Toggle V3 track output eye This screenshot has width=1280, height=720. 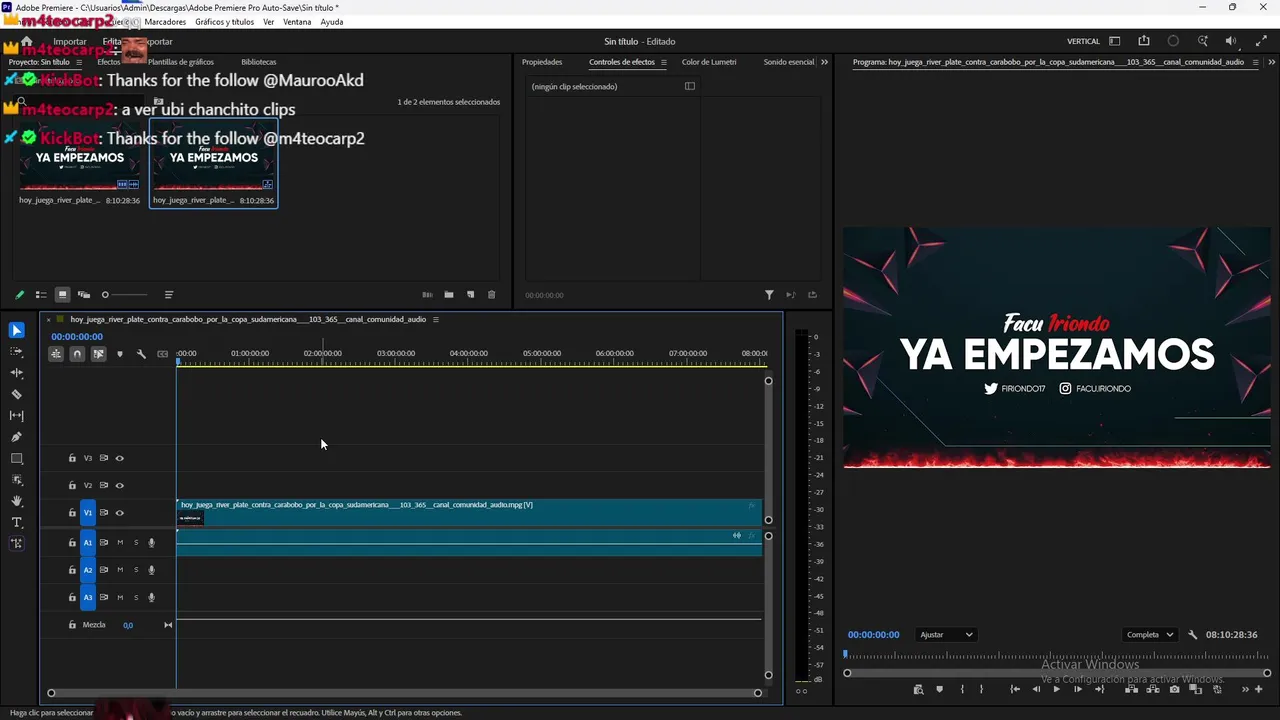point(119,458)
